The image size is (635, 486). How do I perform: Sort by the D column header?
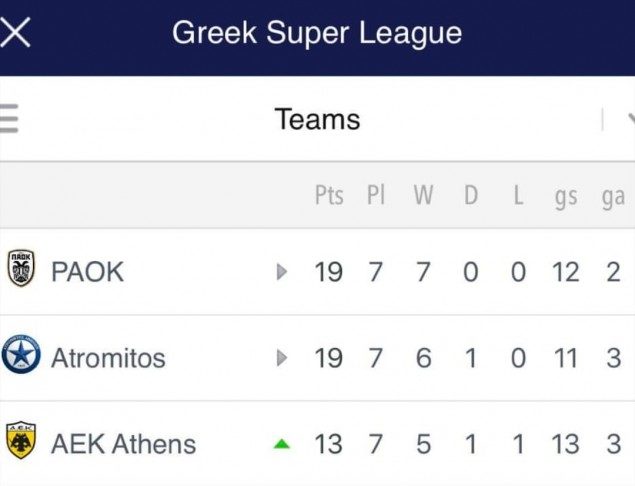(x=470, y=196)
